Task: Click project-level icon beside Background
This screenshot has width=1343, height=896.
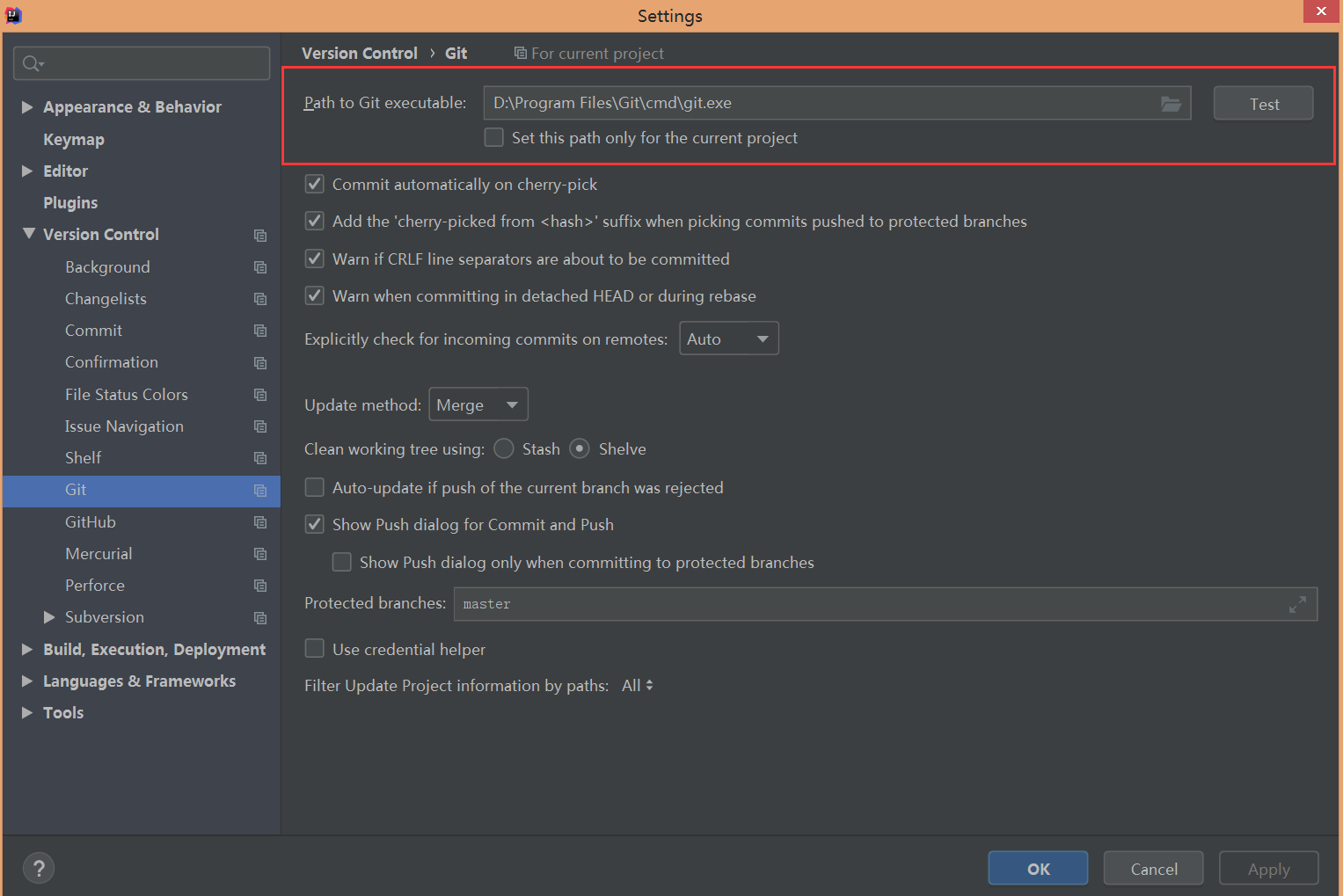Action: coord(260,267)
